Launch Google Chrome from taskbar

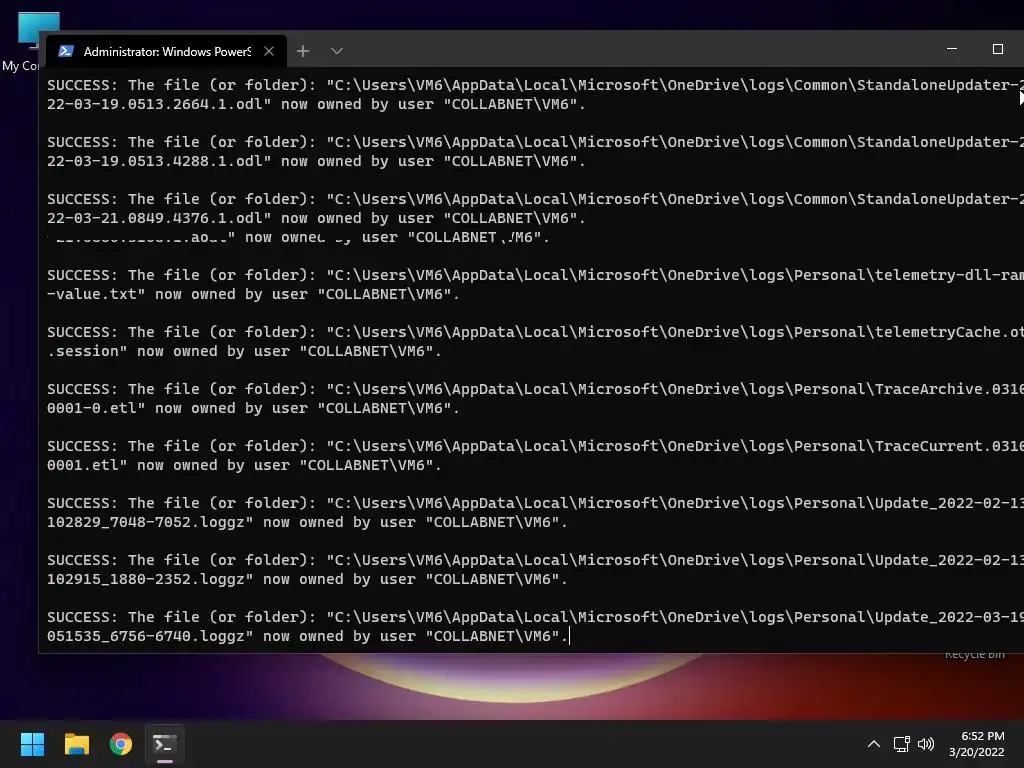tap(121, 744)
